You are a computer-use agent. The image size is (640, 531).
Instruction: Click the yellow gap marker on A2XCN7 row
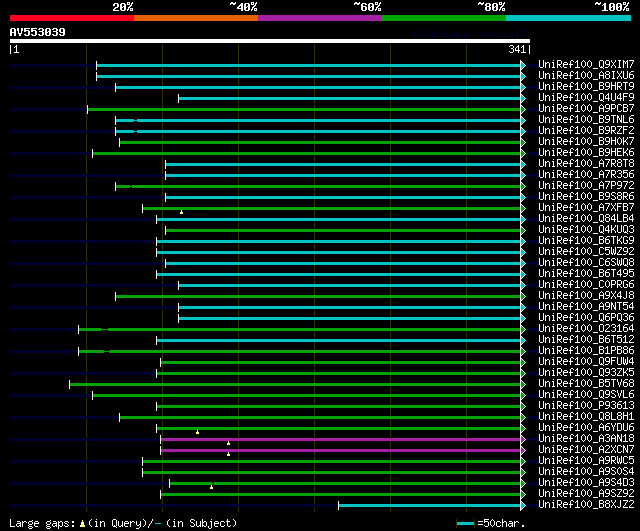[228, 454]
